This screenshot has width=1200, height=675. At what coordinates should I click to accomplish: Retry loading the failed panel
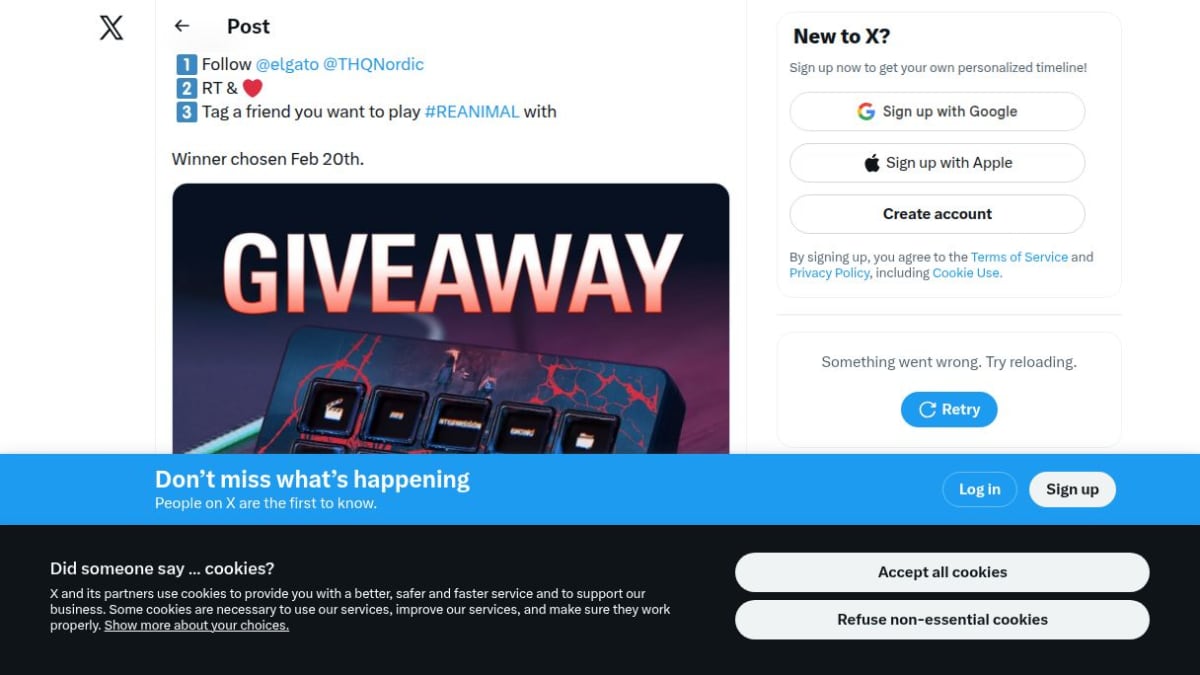pyautogui.click(x=948, y=409)
